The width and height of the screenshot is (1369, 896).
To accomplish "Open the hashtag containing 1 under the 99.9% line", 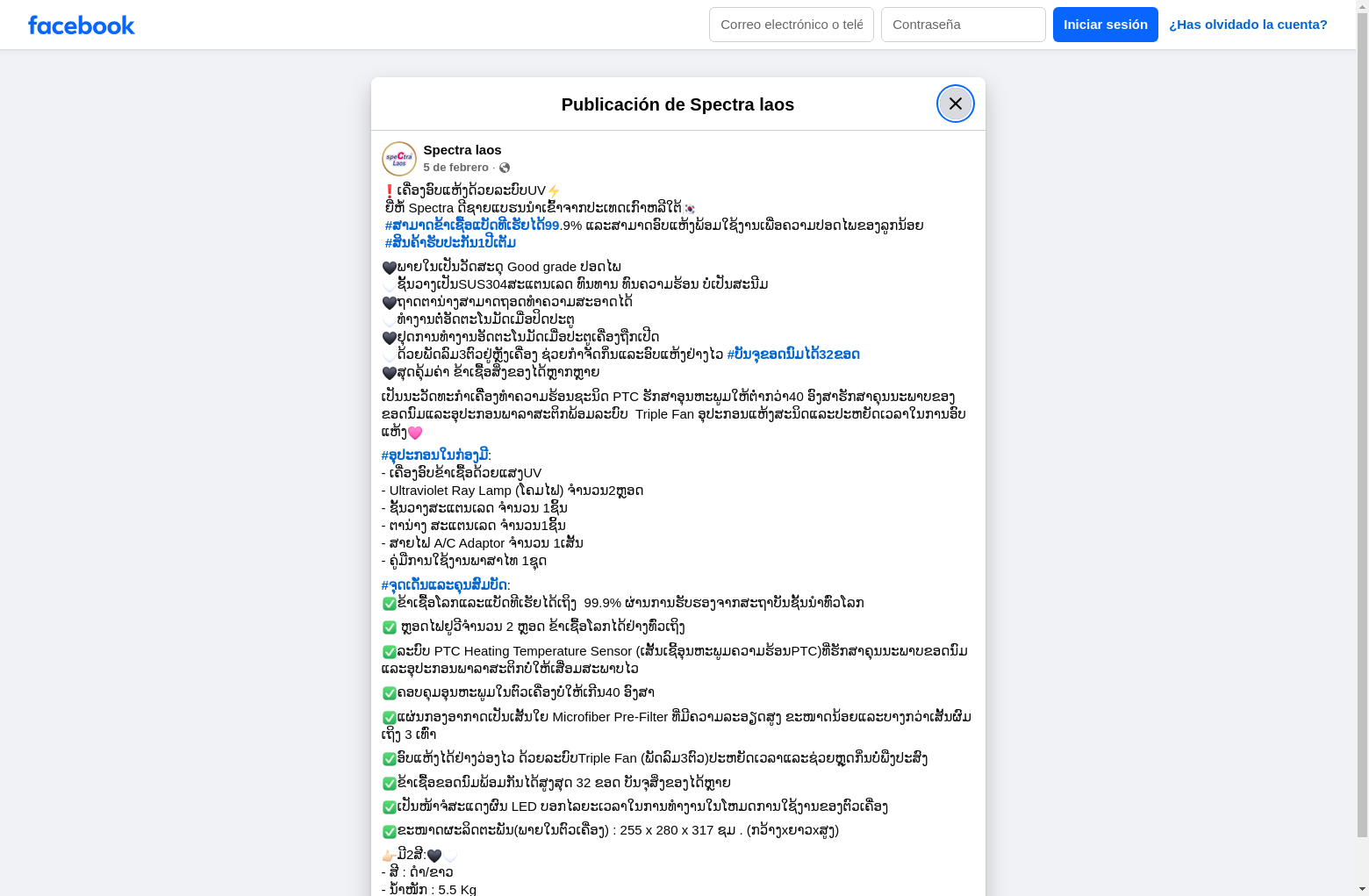I will point(450,243).
